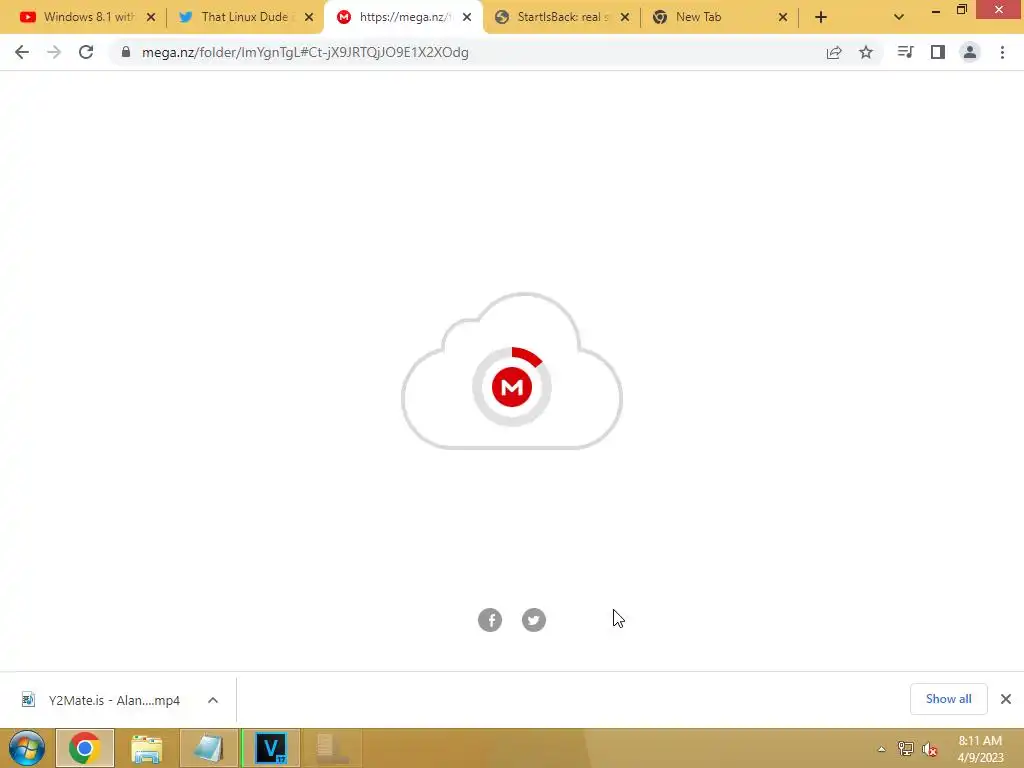Open the Vegas Pro taskbar icon

click(270, 748)
